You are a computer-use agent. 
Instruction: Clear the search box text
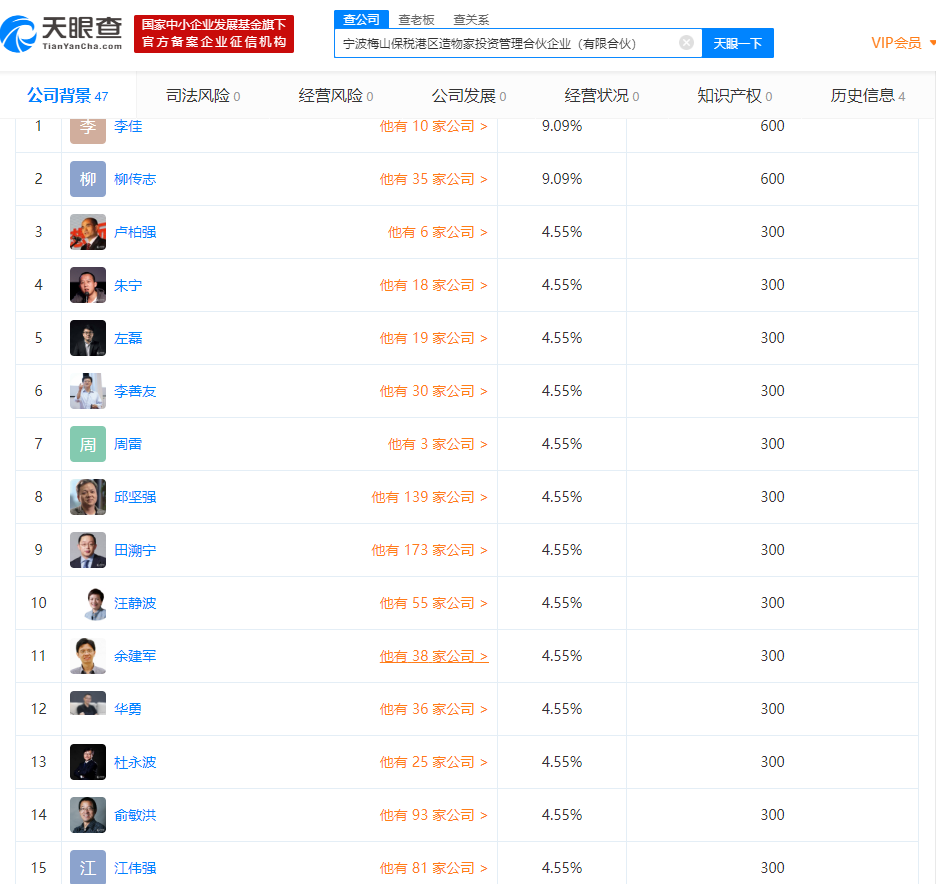click(x=686, y=43)
